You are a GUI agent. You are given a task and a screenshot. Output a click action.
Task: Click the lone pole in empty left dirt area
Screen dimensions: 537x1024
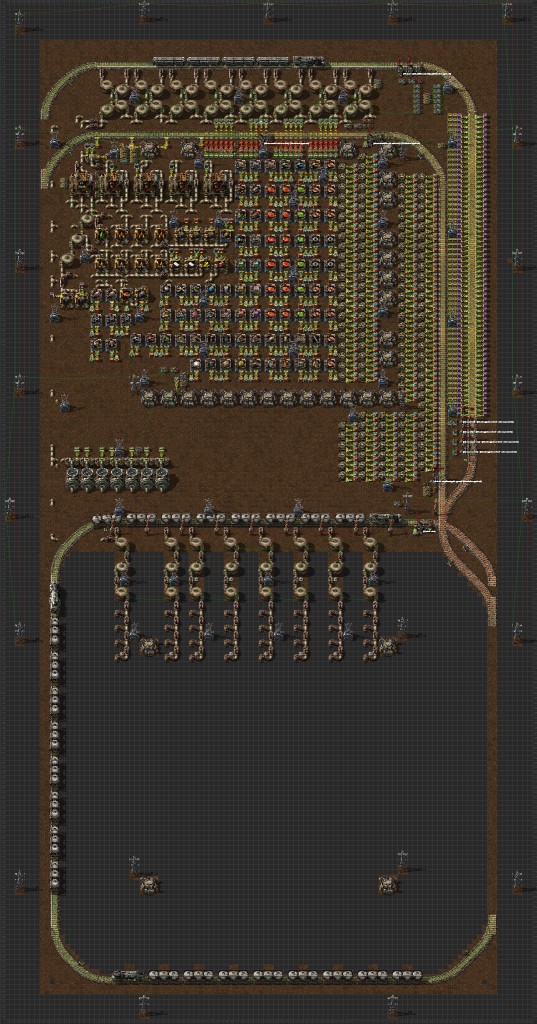(64, 403)
